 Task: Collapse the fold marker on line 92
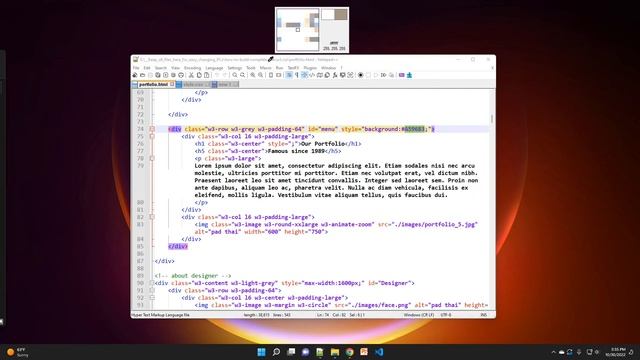point(152,298)
